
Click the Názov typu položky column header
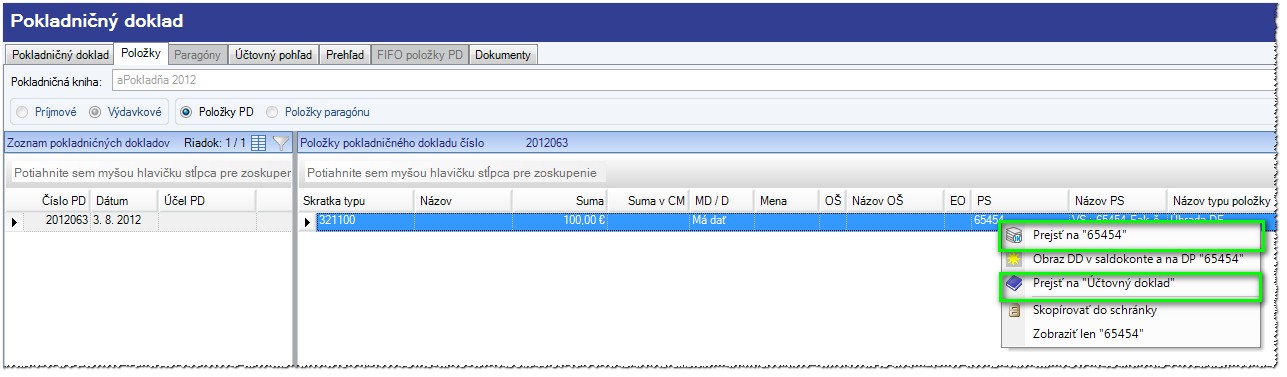point(1221,201)
